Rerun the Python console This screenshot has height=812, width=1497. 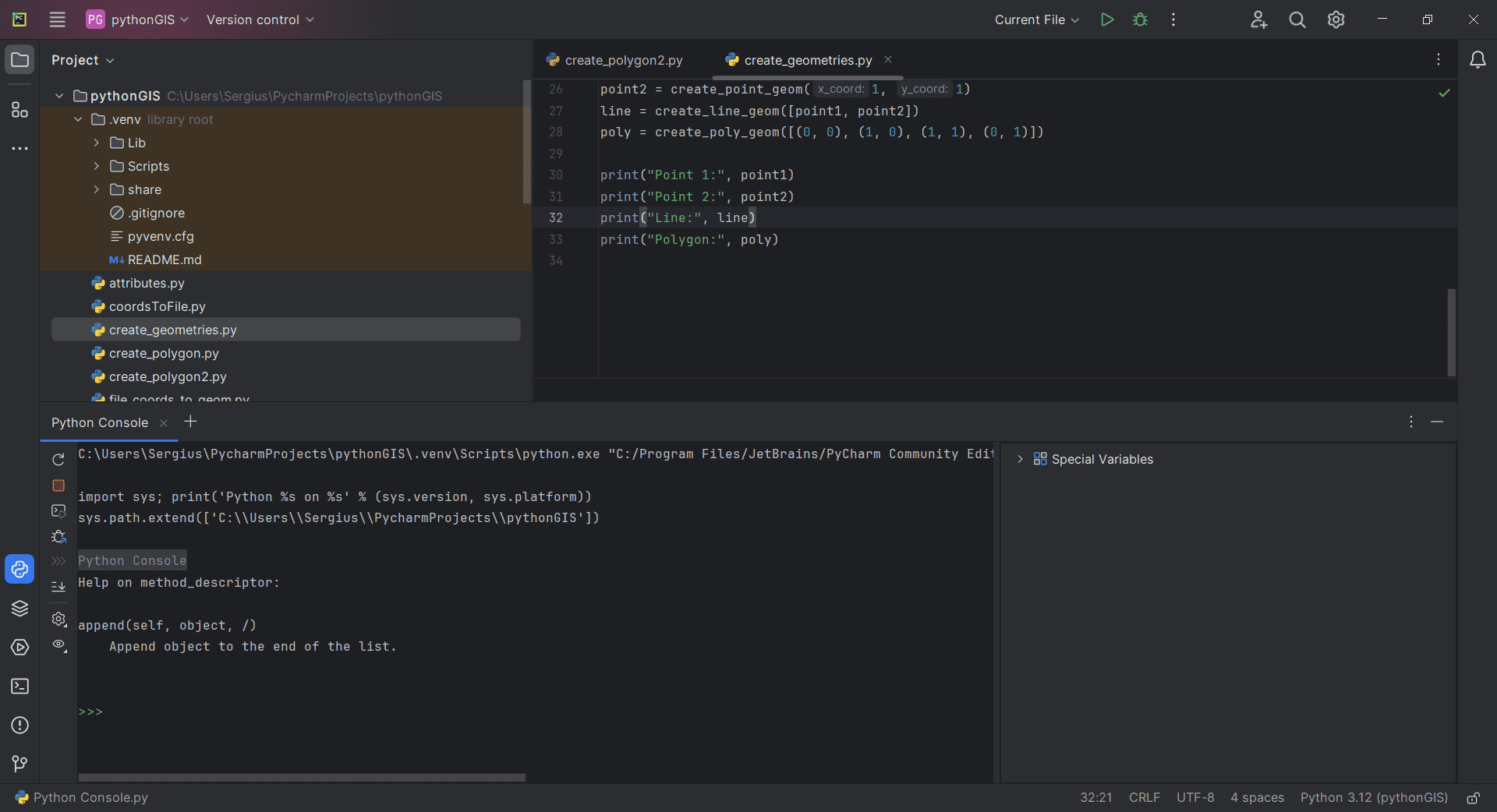coord(58,460)
